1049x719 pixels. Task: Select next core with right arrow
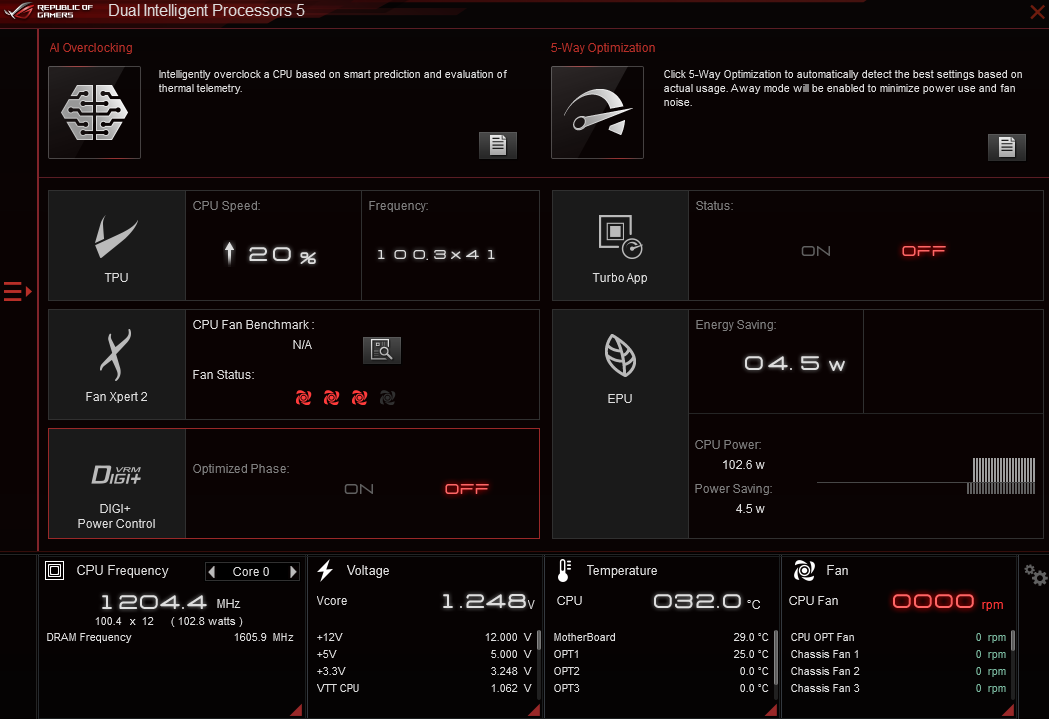292,571
